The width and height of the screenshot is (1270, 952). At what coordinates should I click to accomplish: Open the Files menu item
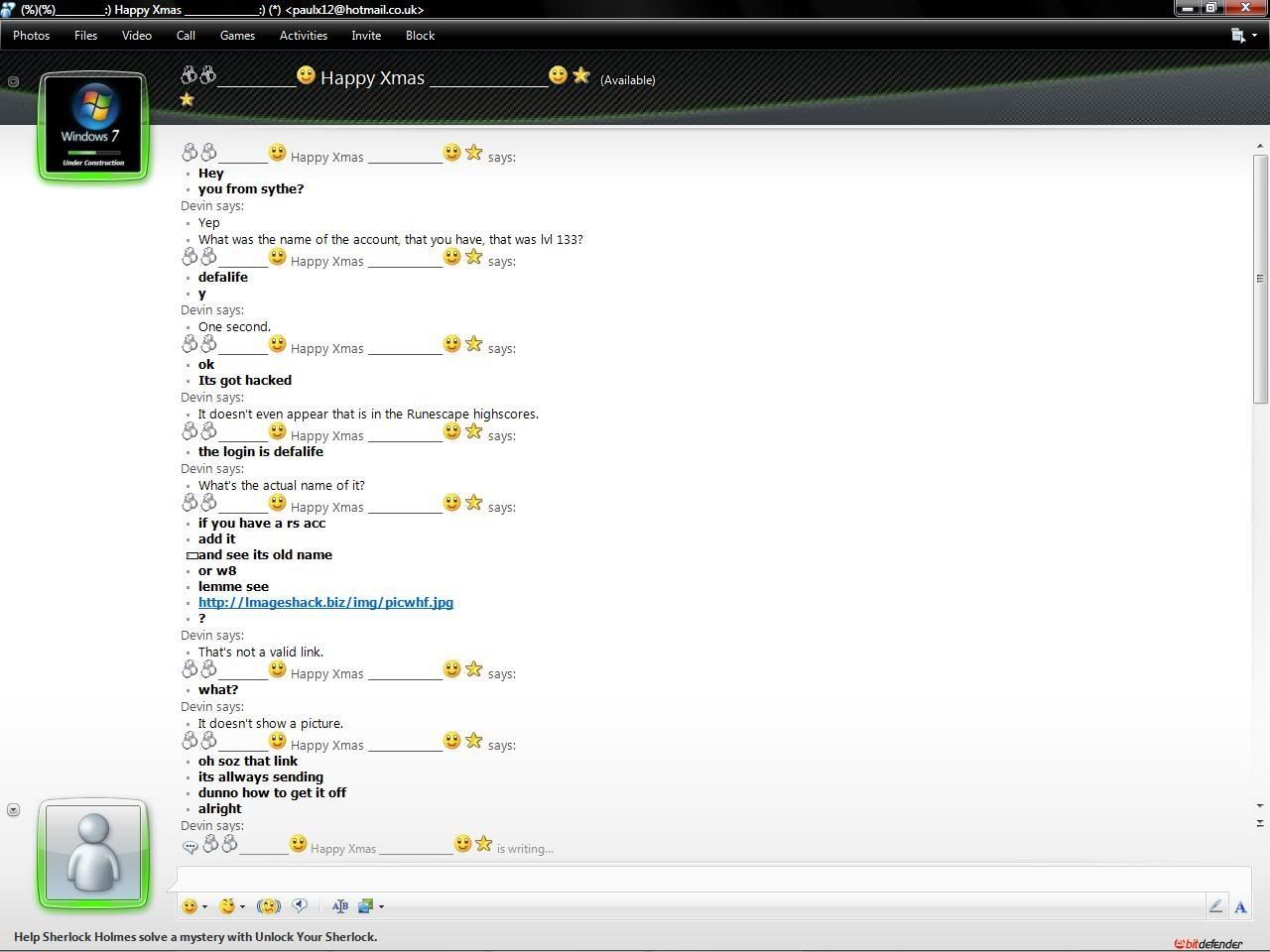coord(85,35)
